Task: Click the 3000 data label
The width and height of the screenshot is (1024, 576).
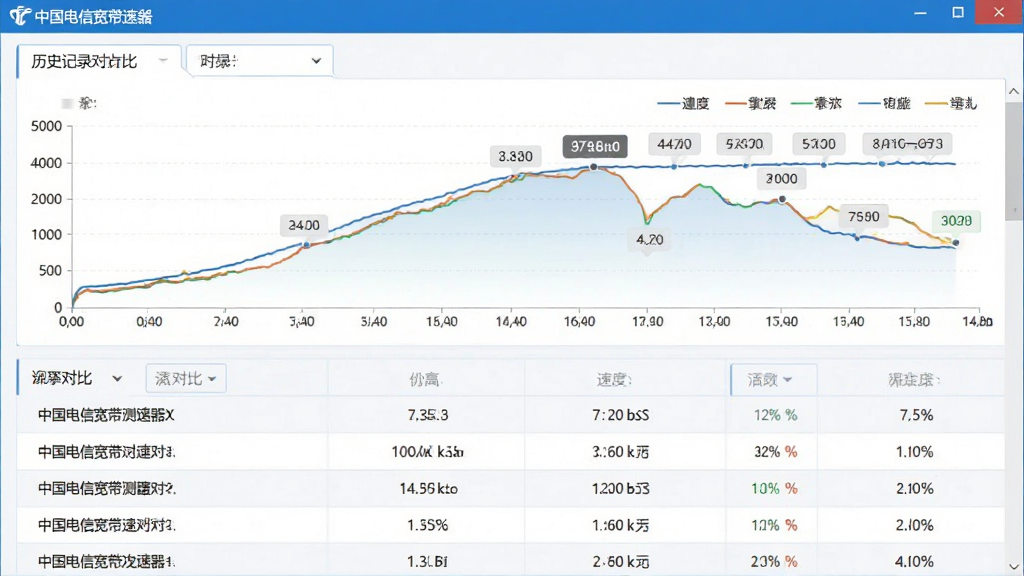Action: click(x=781, y=178)
